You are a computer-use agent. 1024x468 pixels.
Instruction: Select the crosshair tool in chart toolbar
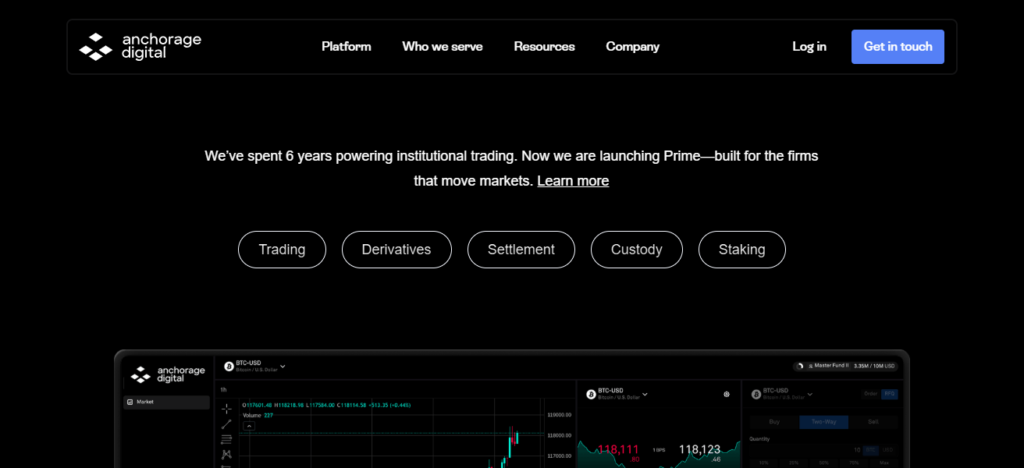pos(227,409)
